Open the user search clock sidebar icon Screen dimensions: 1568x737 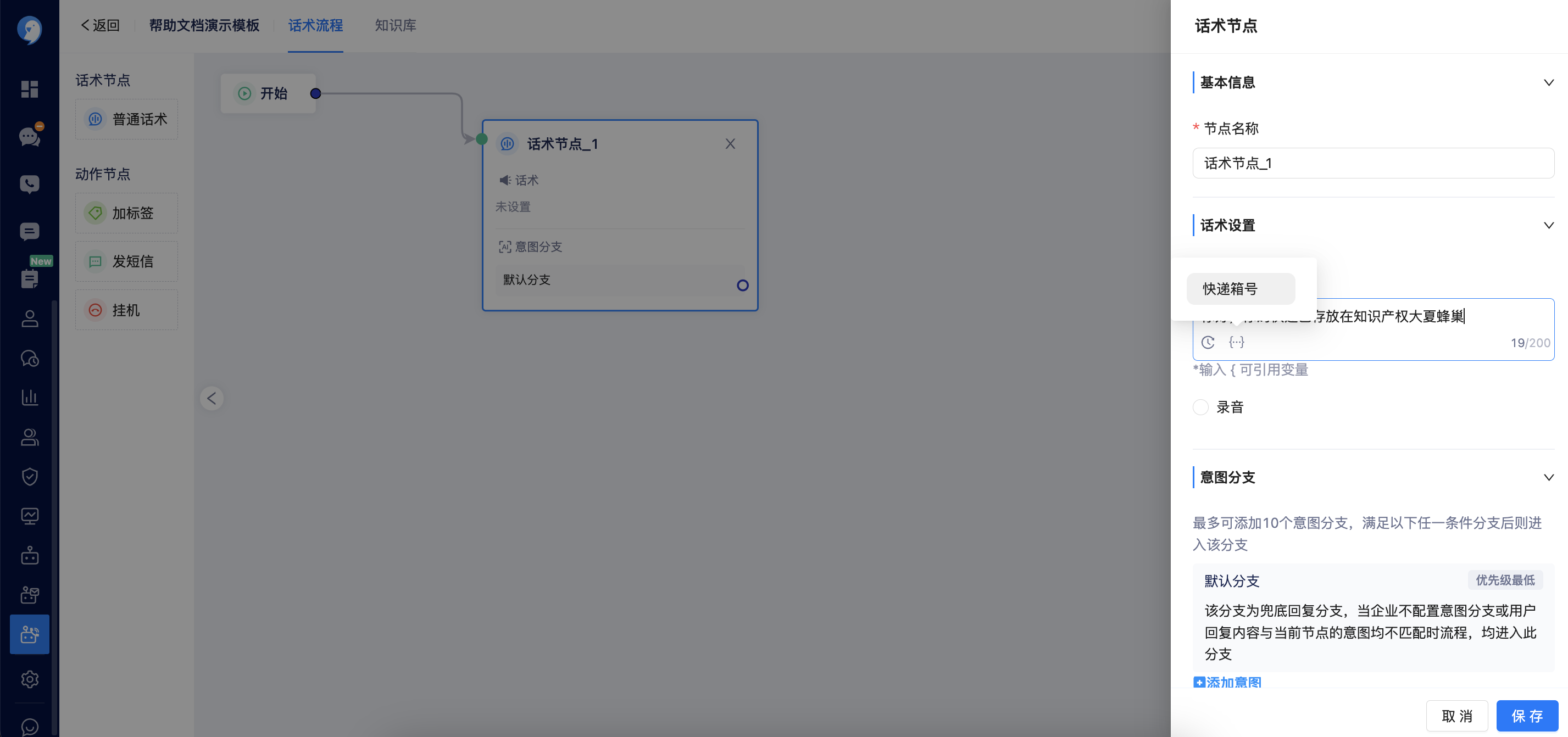pos(29,359)
